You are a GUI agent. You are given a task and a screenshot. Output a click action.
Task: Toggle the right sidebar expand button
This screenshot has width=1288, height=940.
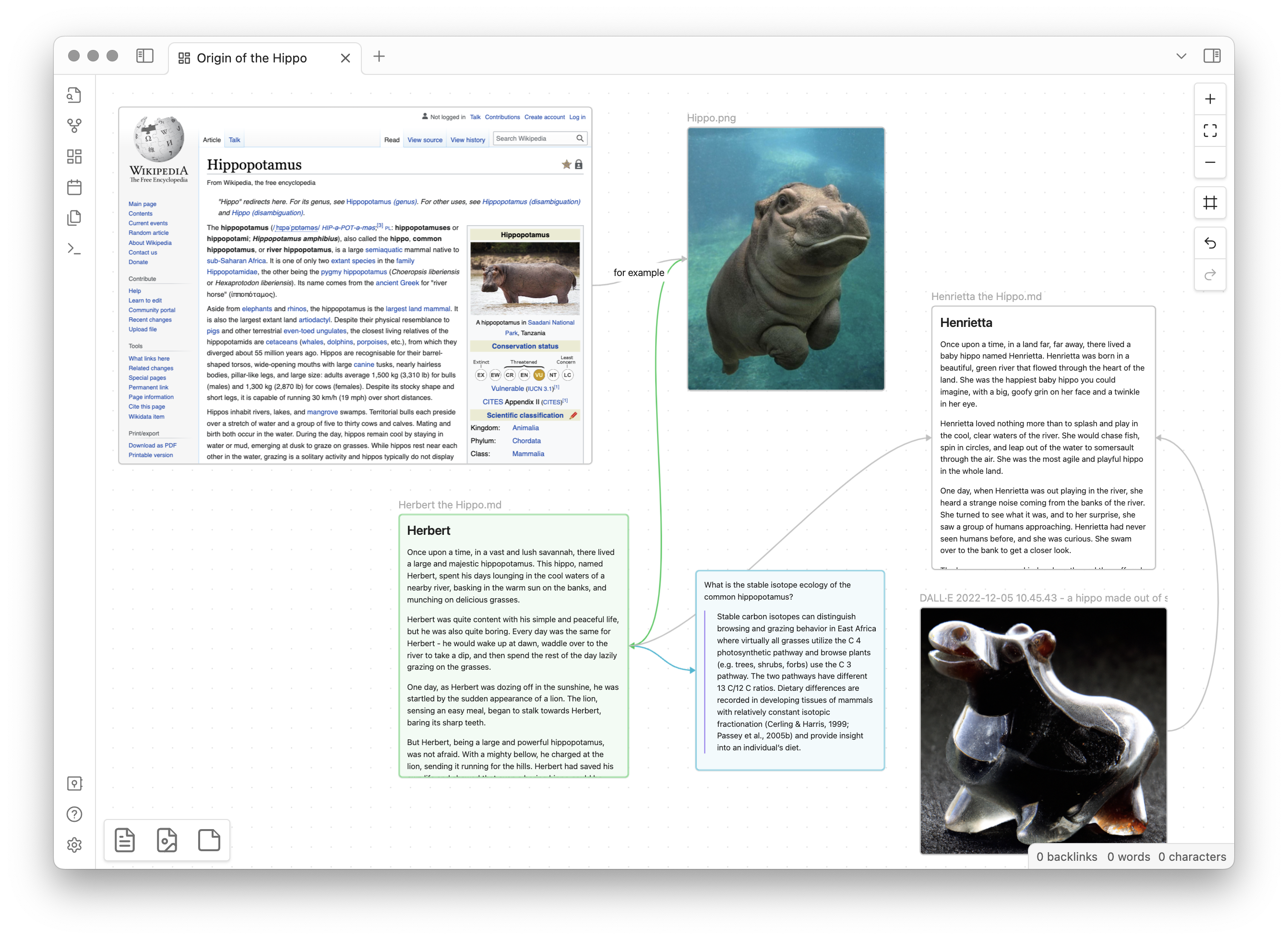click(1212, 57)
